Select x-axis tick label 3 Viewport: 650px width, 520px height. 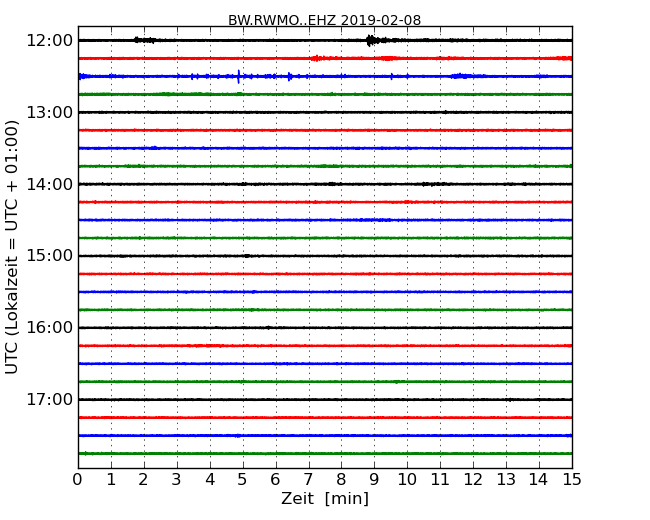click(177, 480)
